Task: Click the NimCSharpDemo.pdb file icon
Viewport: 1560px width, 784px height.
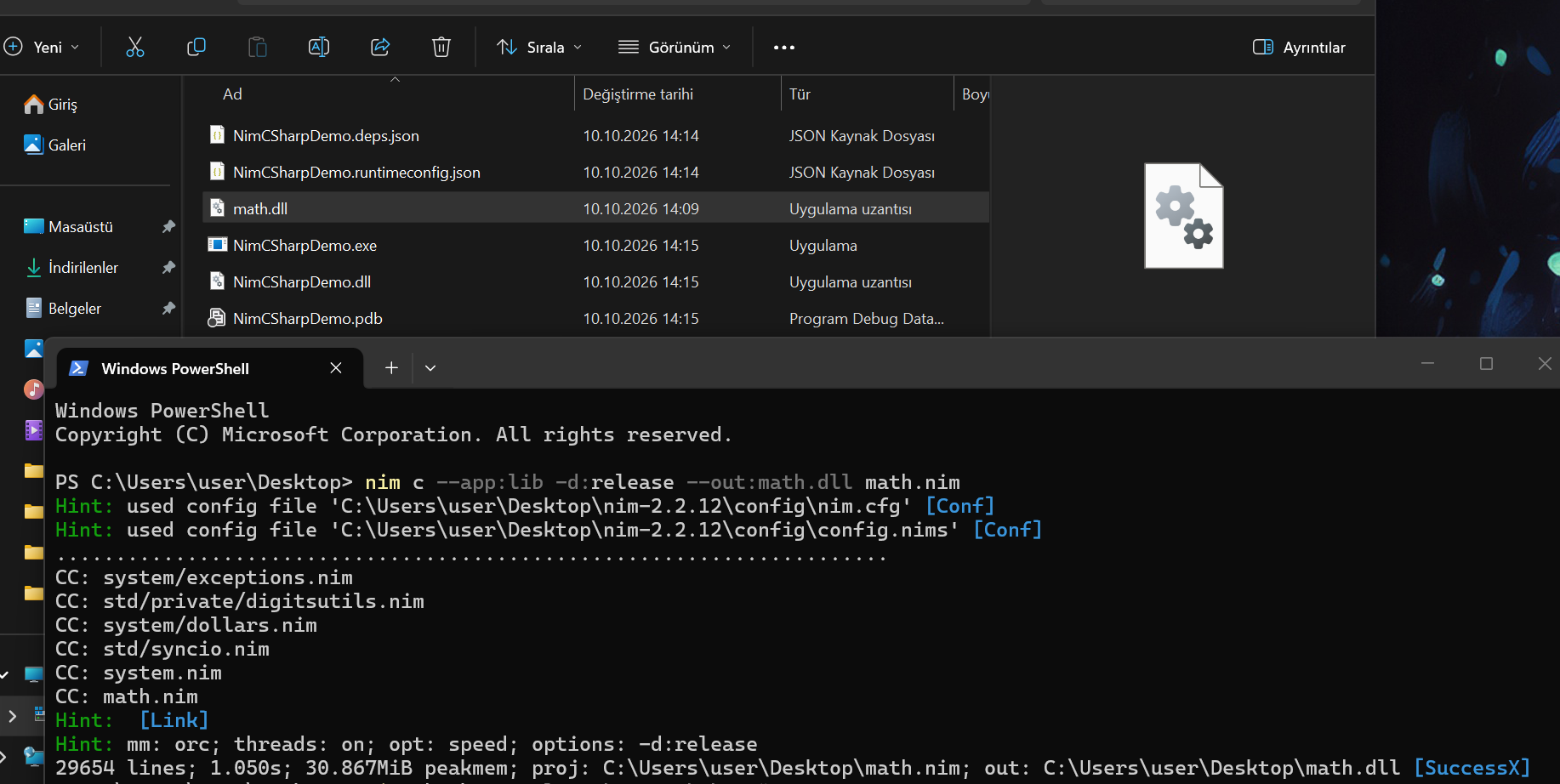Action: (x=218, y=318)
